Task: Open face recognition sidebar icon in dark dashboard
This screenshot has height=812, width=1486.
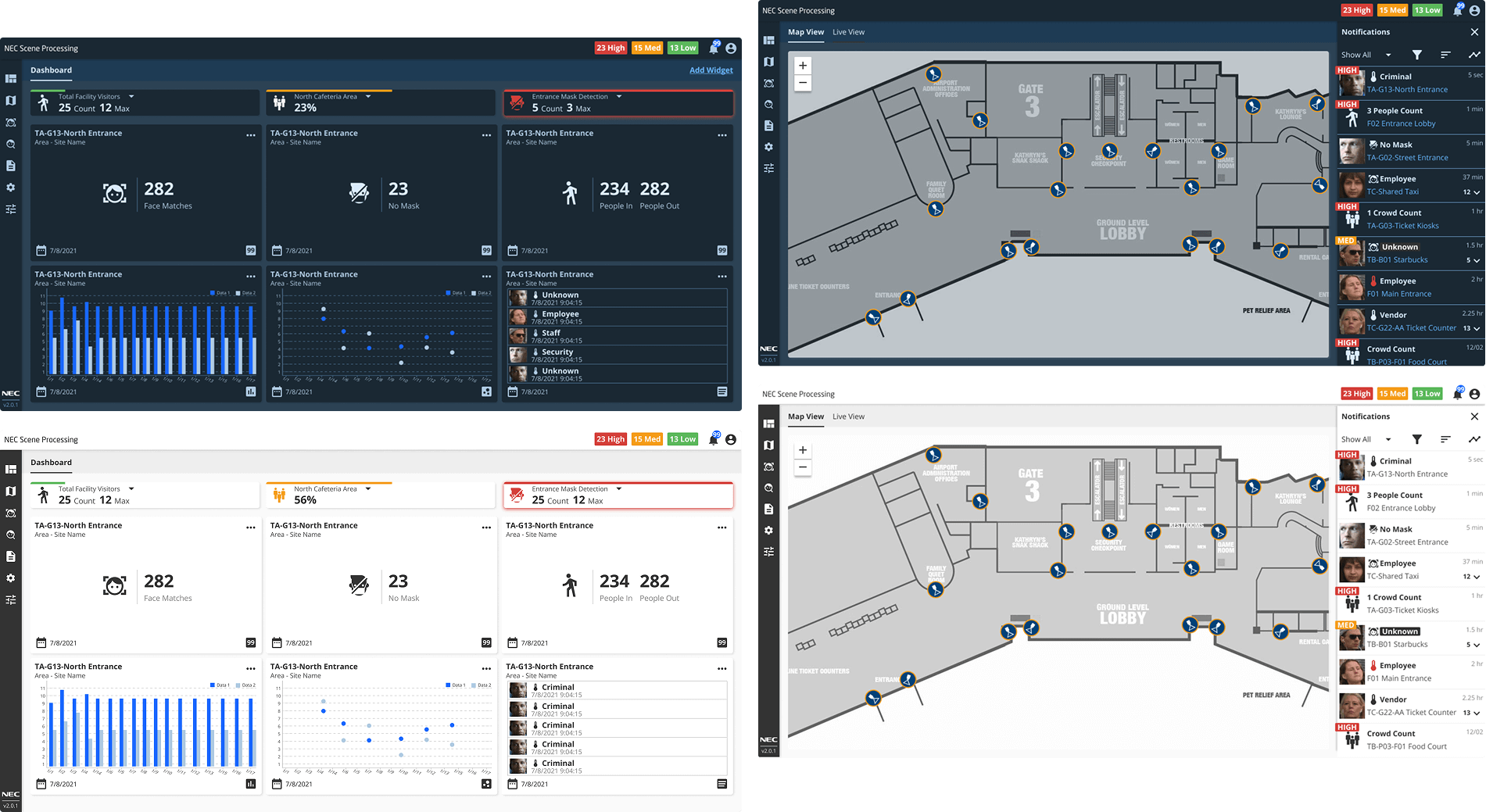Action: click(x=11, y=123)
